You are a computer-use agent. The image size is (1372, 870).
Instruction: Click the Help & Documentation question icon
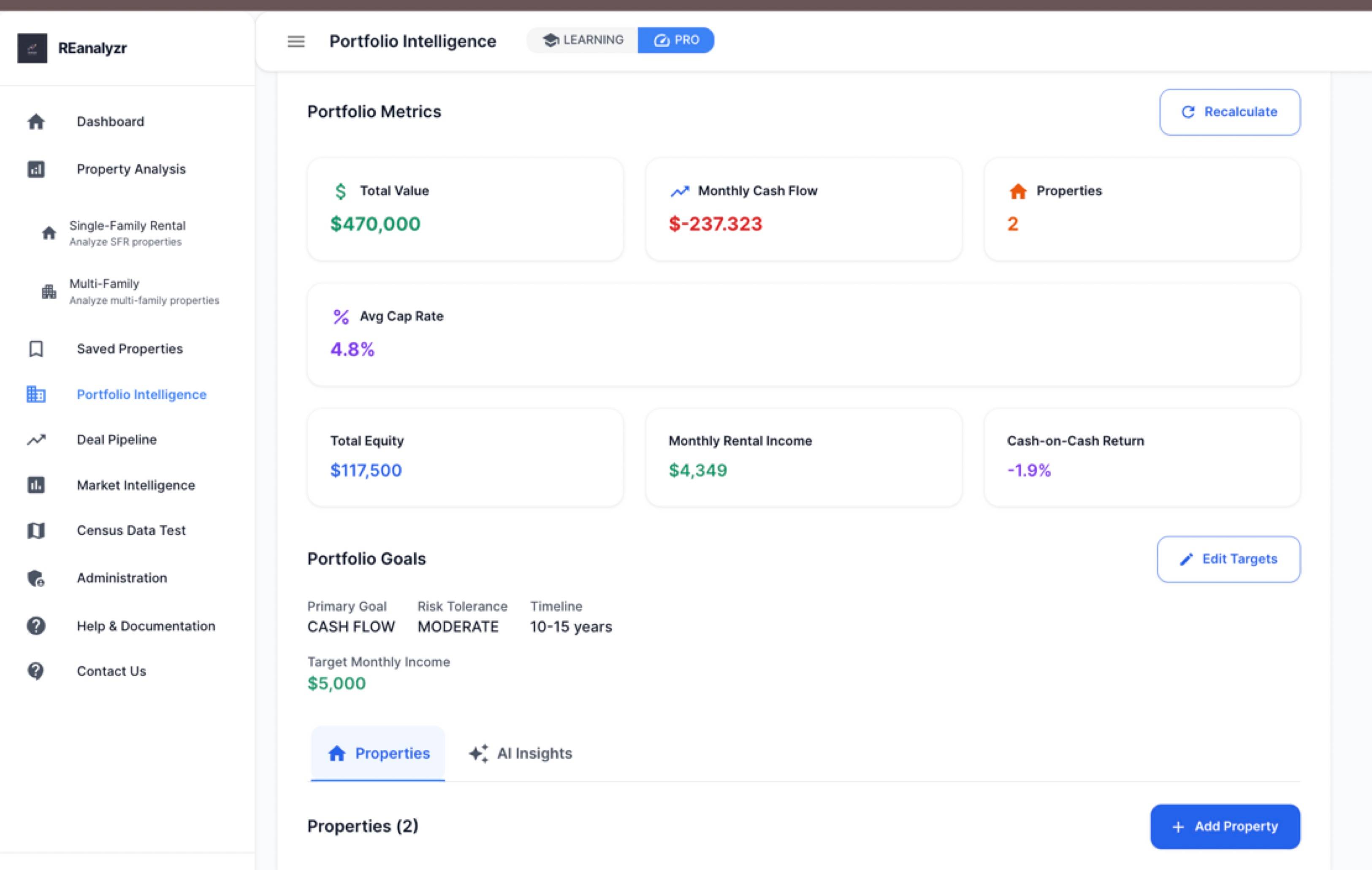click(x=36, y=626)
